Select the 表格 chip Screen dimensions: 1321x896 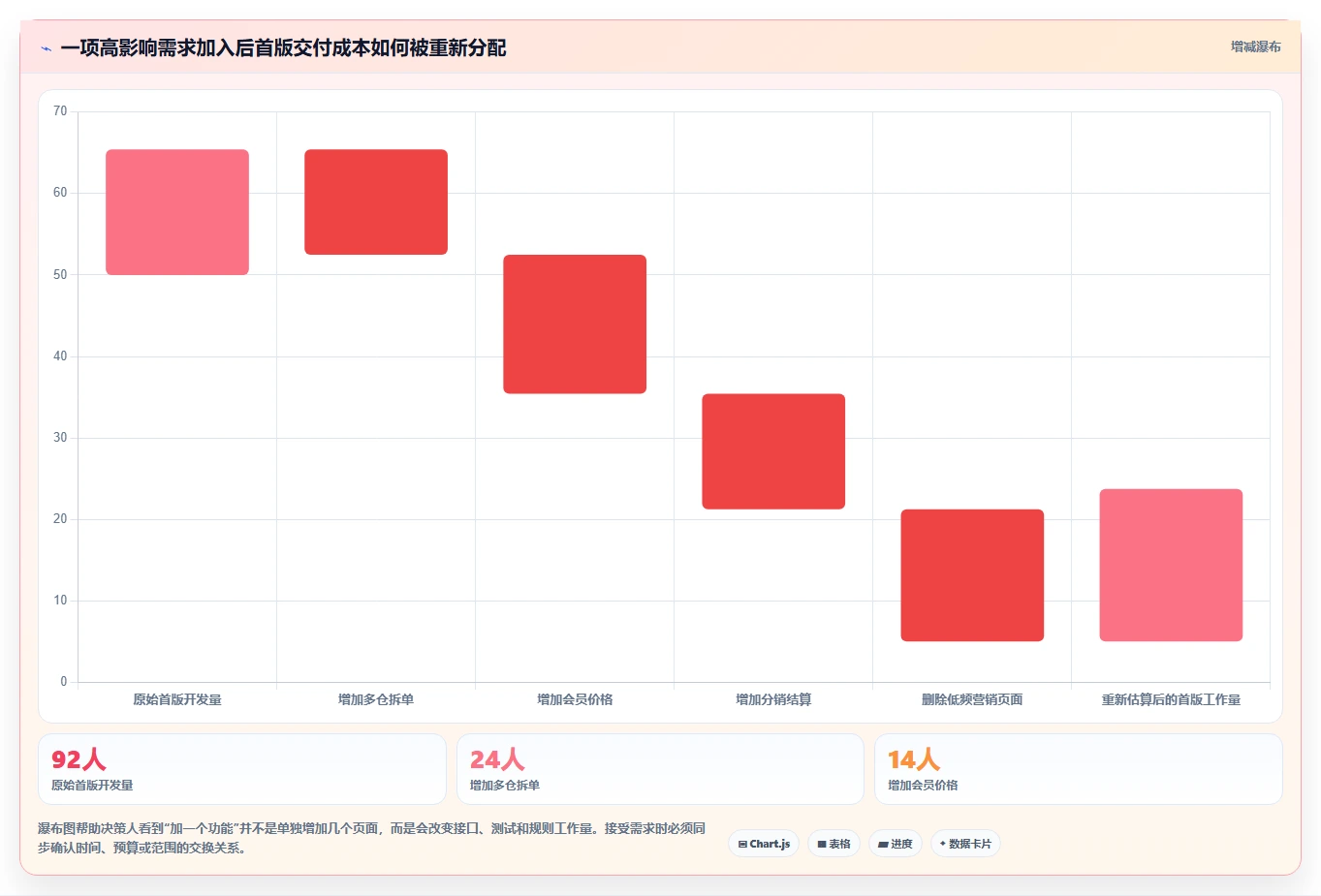[833, 844]
